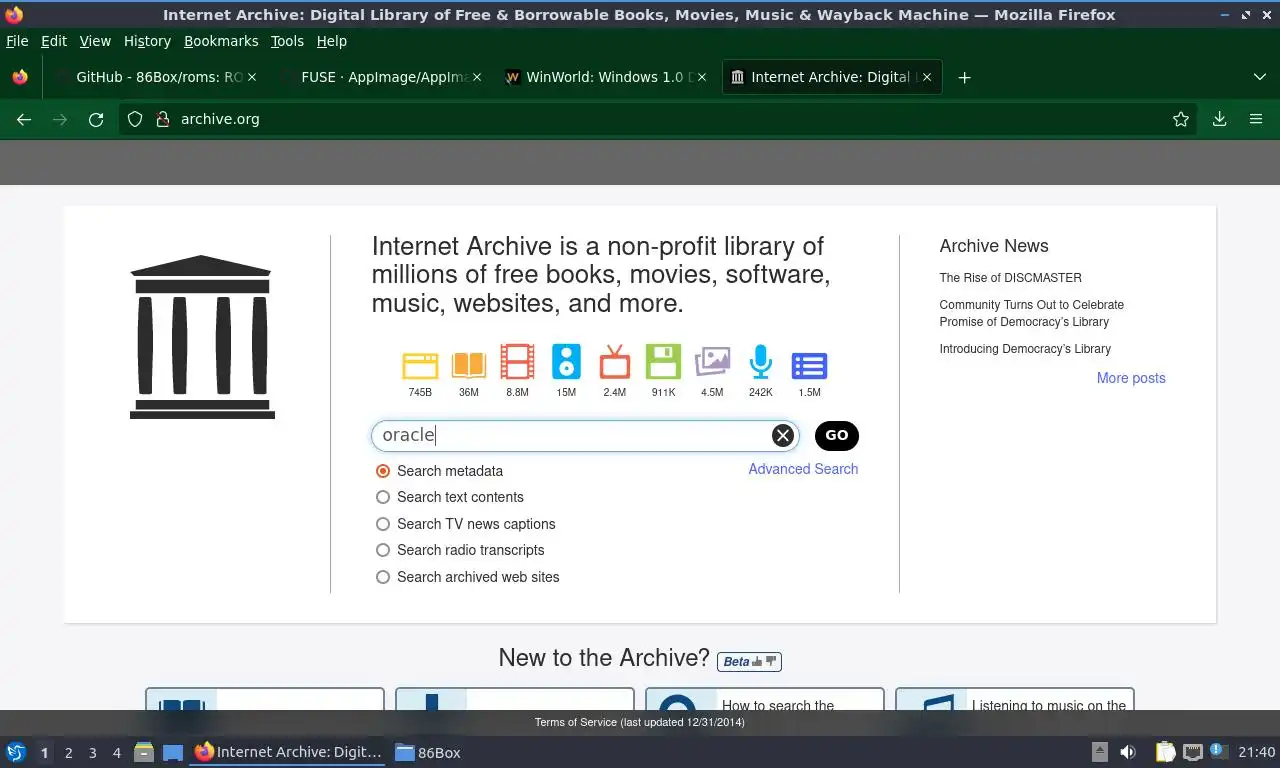1280x768 pixels.
Task: Switch to virtual desktop 2 in taskbar
Action: coord(68,753)
